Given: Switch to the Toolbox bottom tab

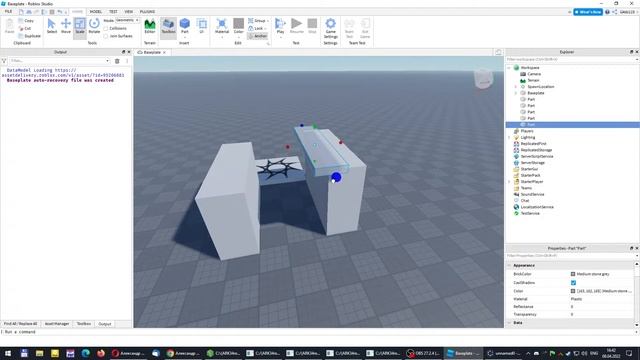Looking at the screenshot, I should point(84,324).
